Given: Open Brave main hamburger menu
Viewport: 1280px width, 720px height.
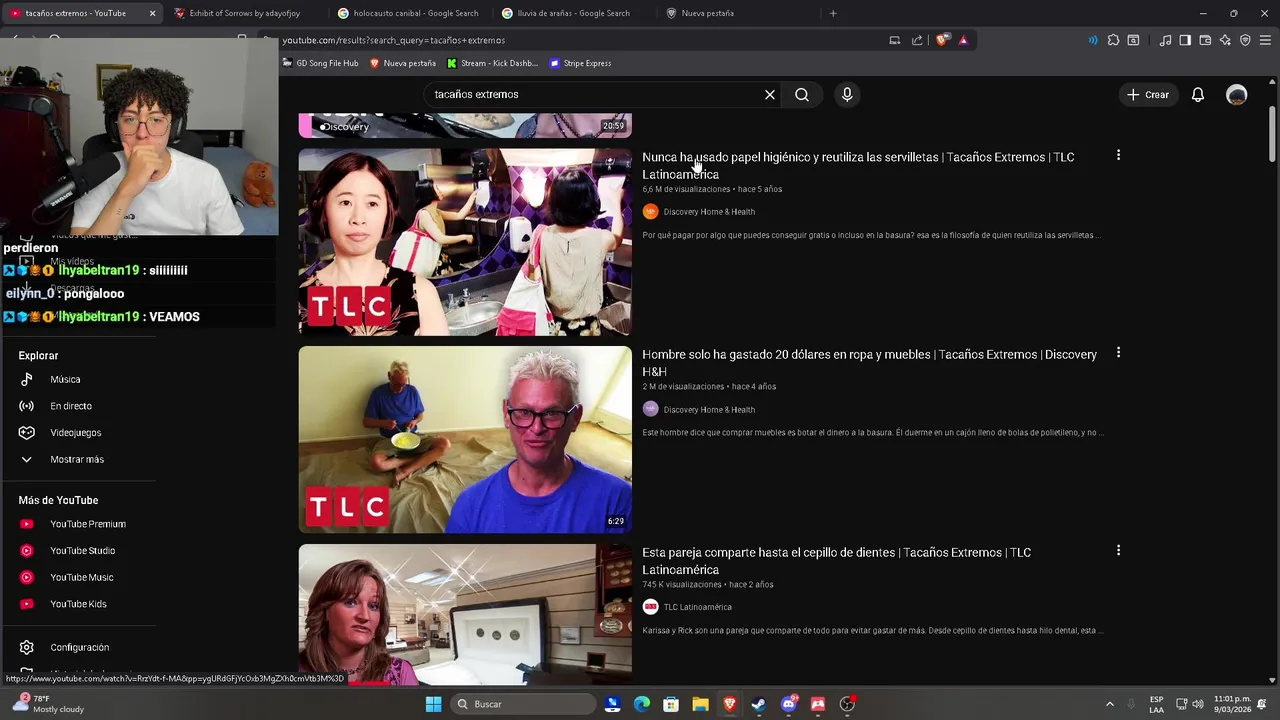Looking at the screenshot, I should [1265, 40].
